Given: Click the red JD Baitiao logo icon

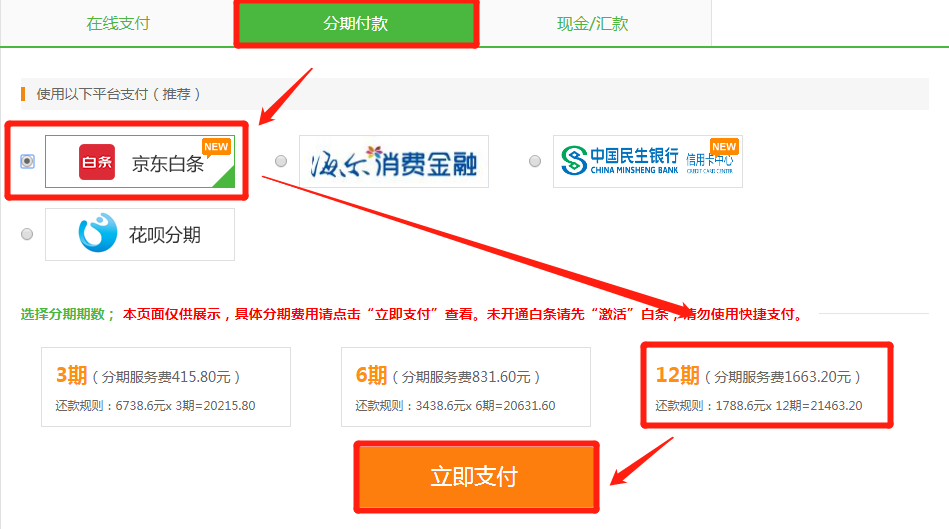Looking at the screenshot, I should coord(97,163).
